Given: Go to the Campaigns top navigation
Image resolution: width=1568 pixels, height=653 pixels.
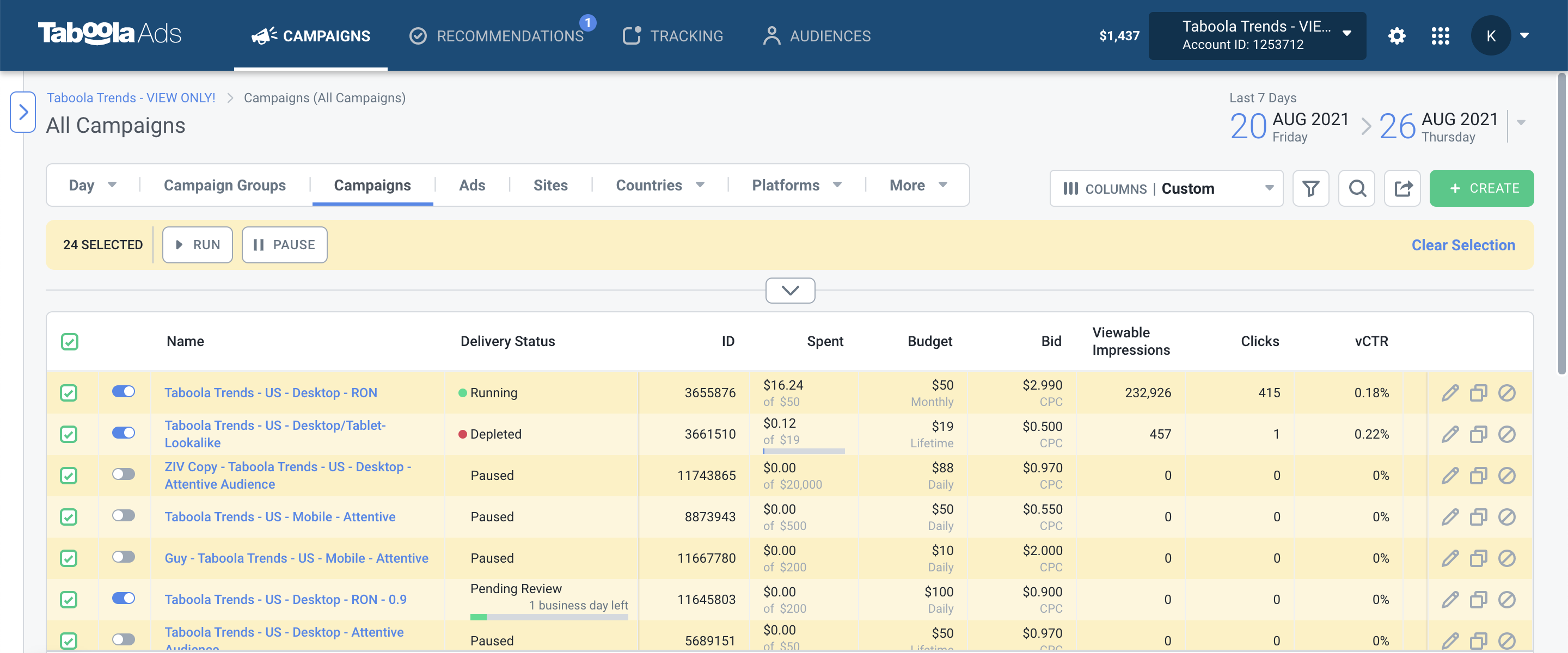Looking at the screenshot, I should (x=310, y=36).
